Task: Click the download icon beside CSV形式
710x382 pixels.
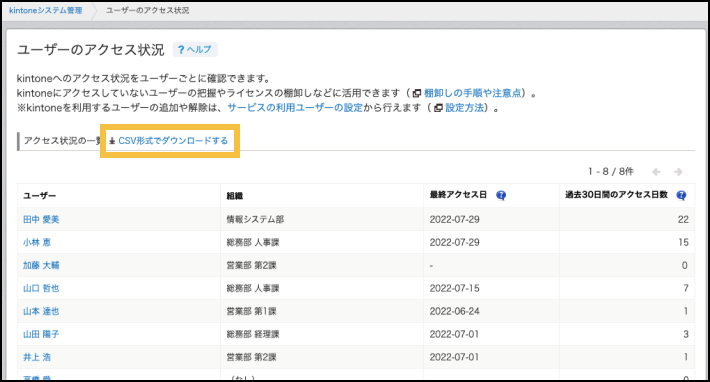Action: [112, 141]
